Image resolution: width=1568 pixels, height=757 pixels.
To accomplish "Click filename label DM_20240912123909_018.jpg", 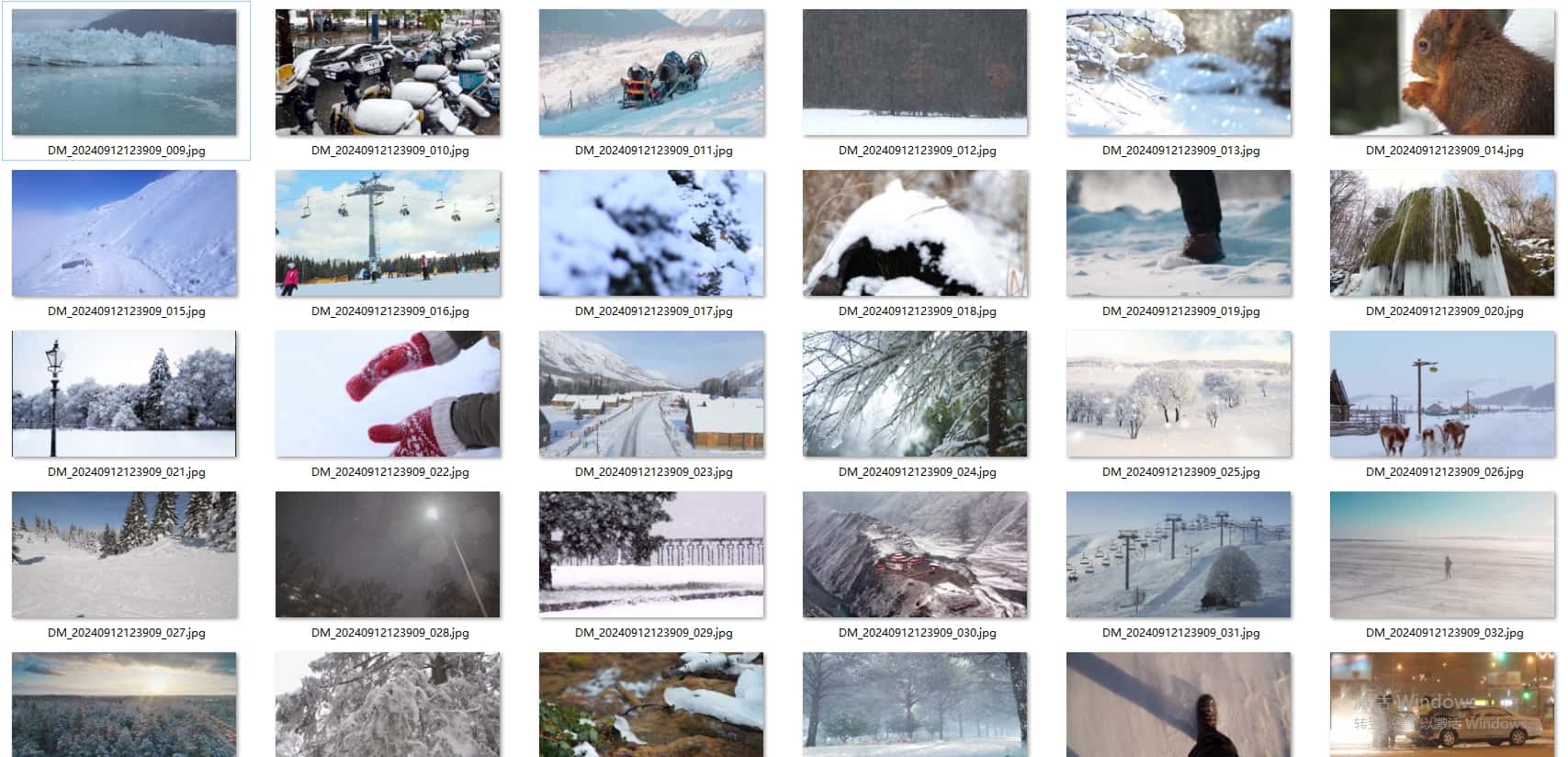I will click(x=917, y=311).
